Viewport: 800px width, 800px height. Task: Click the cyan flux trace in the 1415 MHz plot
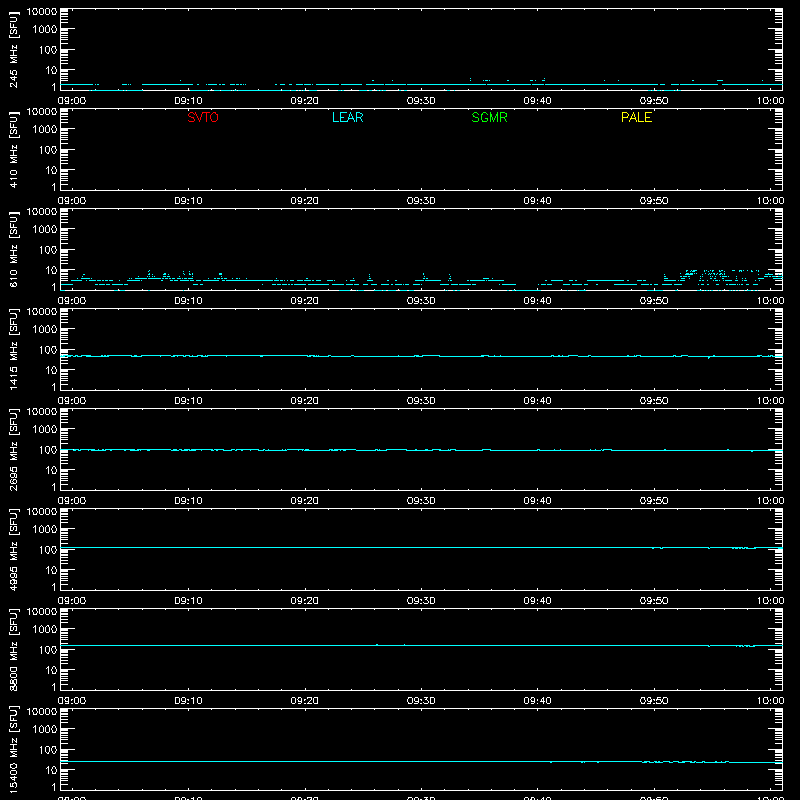coord(421,356)
